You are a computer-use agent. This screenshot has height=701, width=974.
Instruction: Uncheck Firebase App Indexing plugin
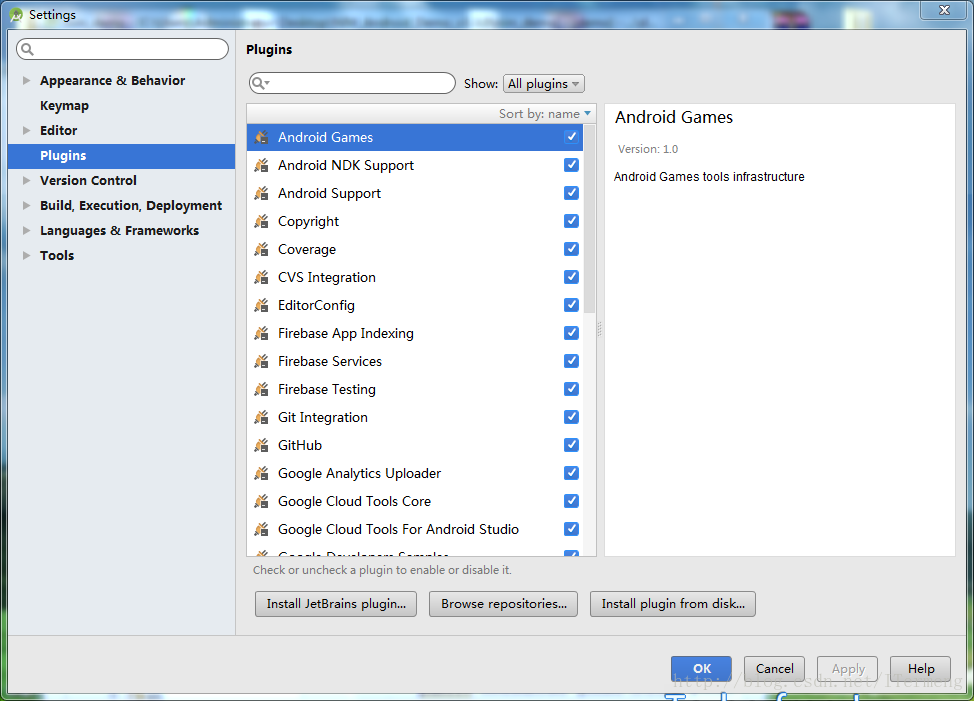pyautogui.click(x=571, y=333)
